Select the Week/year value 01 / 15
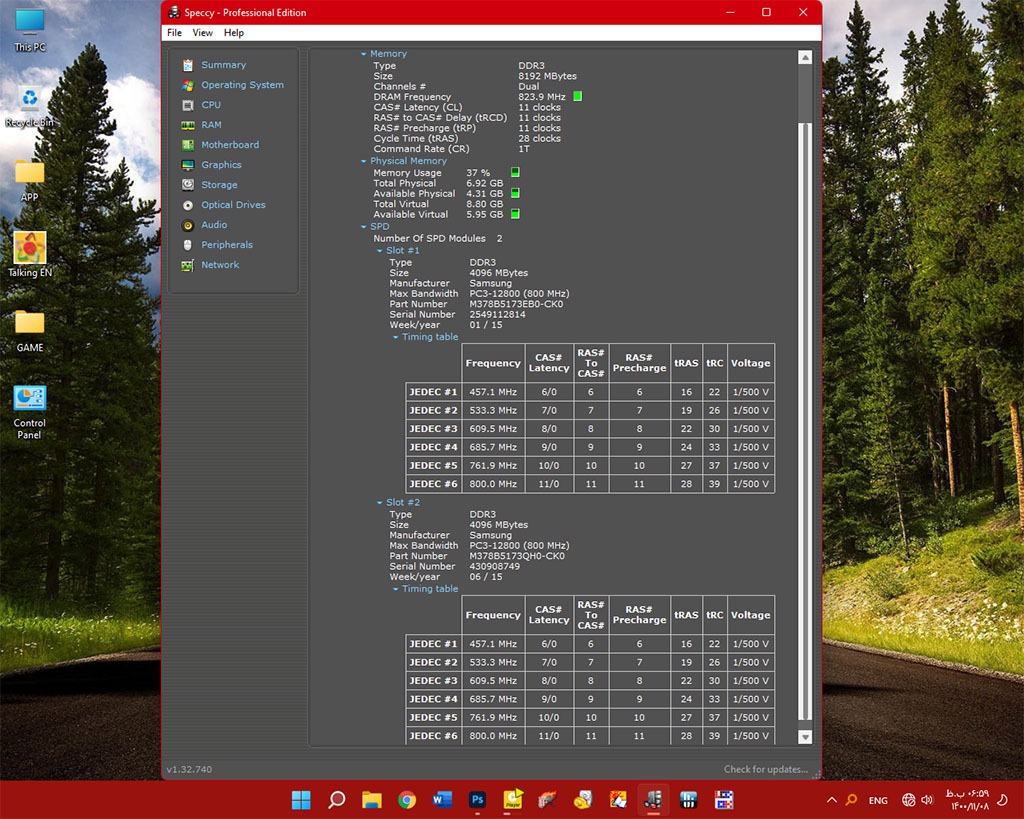1024x819 pixels. coord(486,325)
